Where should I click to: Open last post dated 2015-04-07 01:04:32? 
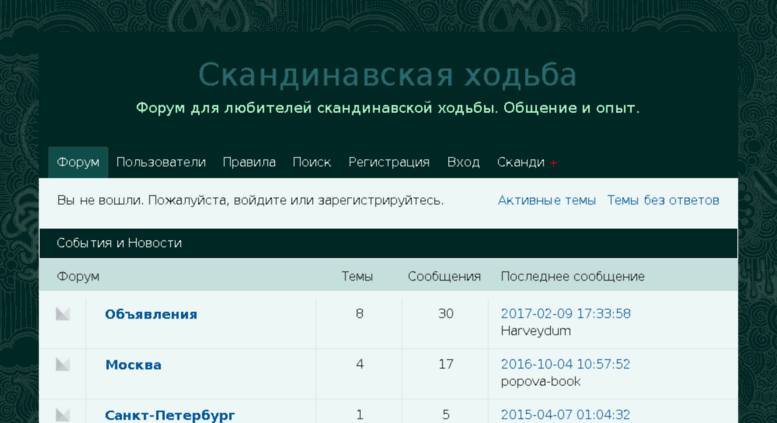pos(565,415)
